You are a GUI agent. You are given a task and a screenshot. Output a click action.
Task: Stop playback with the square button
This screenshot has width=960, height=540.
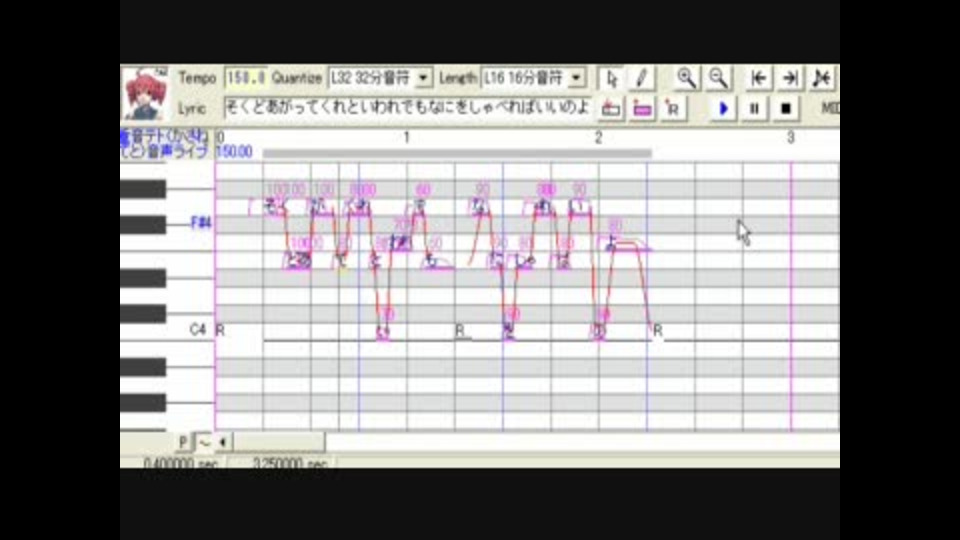tap(786, 109)
